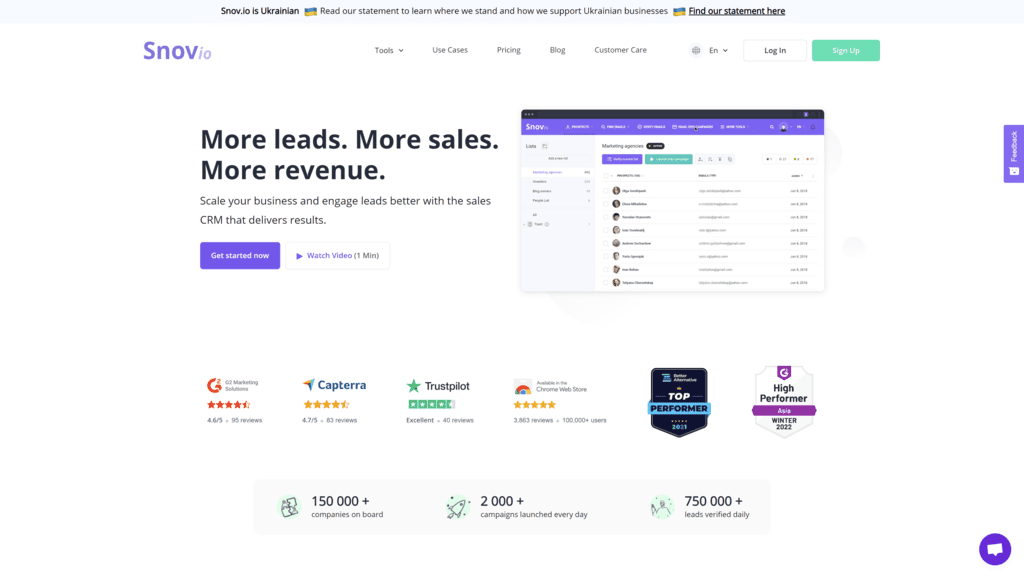
Task: Click the G2 High Performer Asia badge
Action: coord(784,401)
